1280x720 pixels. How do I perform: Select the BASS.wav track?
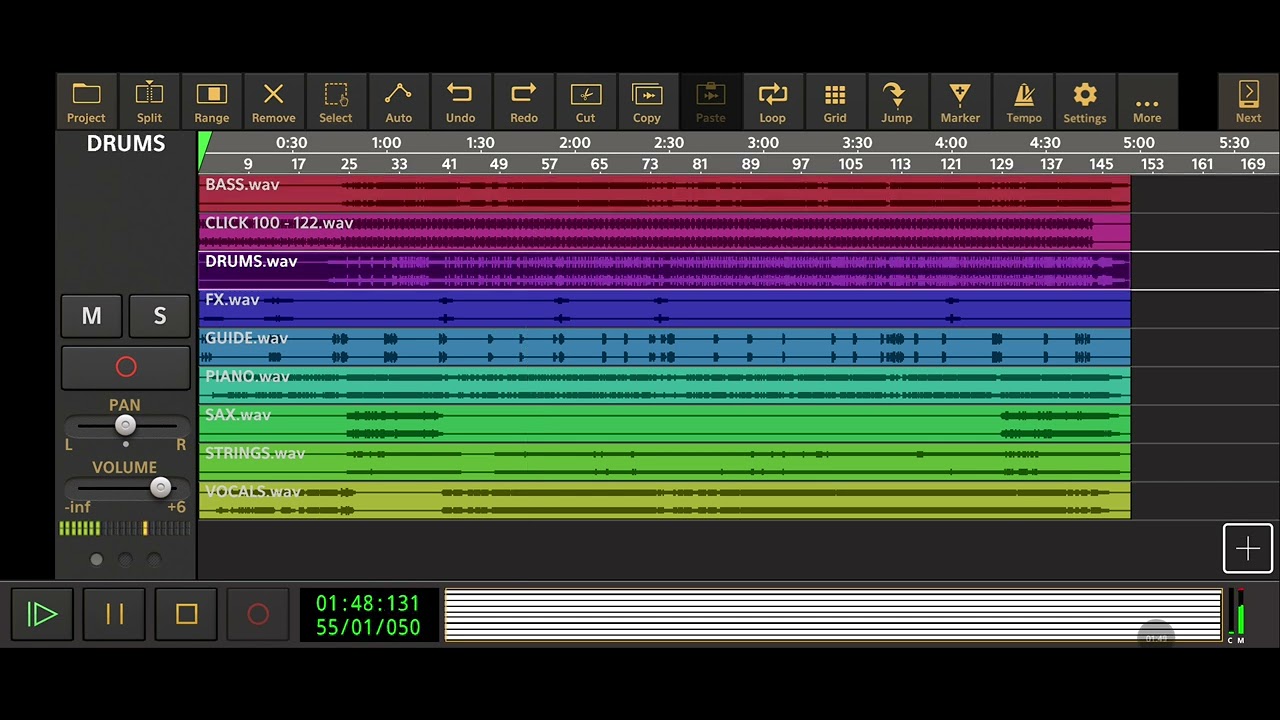tap(664, 194)
